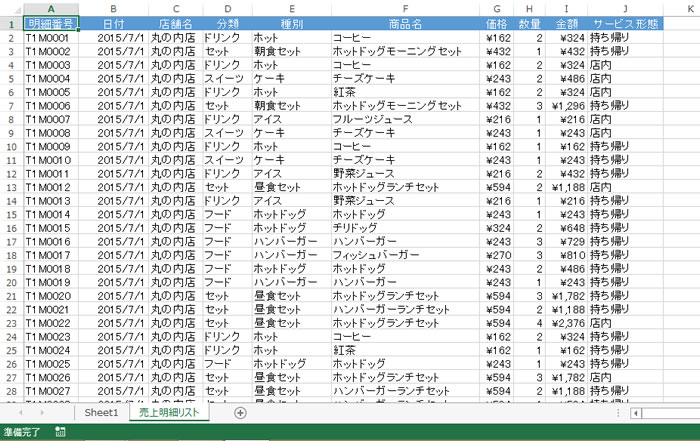
Task: Click quantity 4 cell in row 23
Action: coord(529,323)
